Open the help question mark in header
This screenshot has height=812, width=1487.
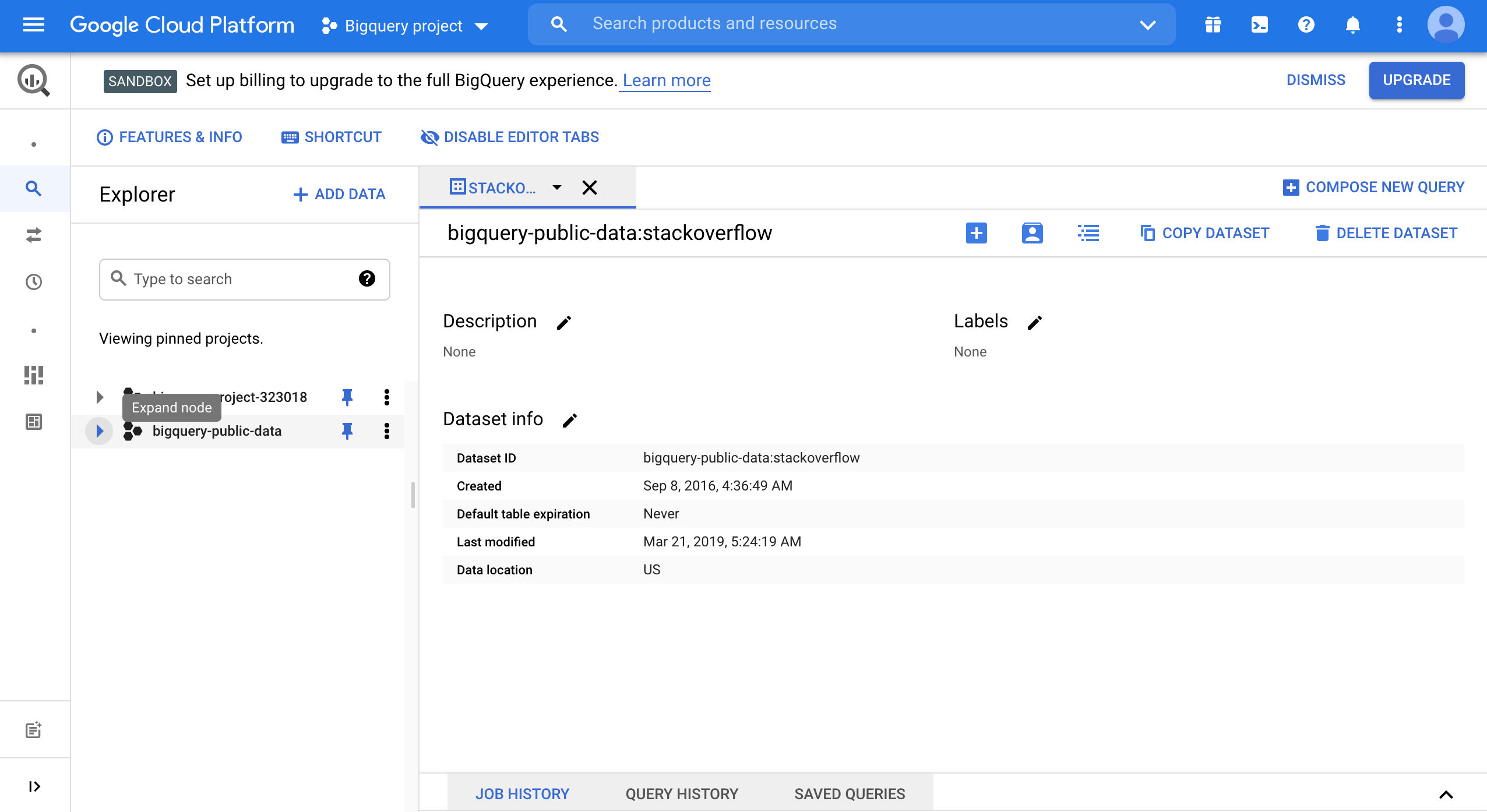click(x=1306, y=24)
